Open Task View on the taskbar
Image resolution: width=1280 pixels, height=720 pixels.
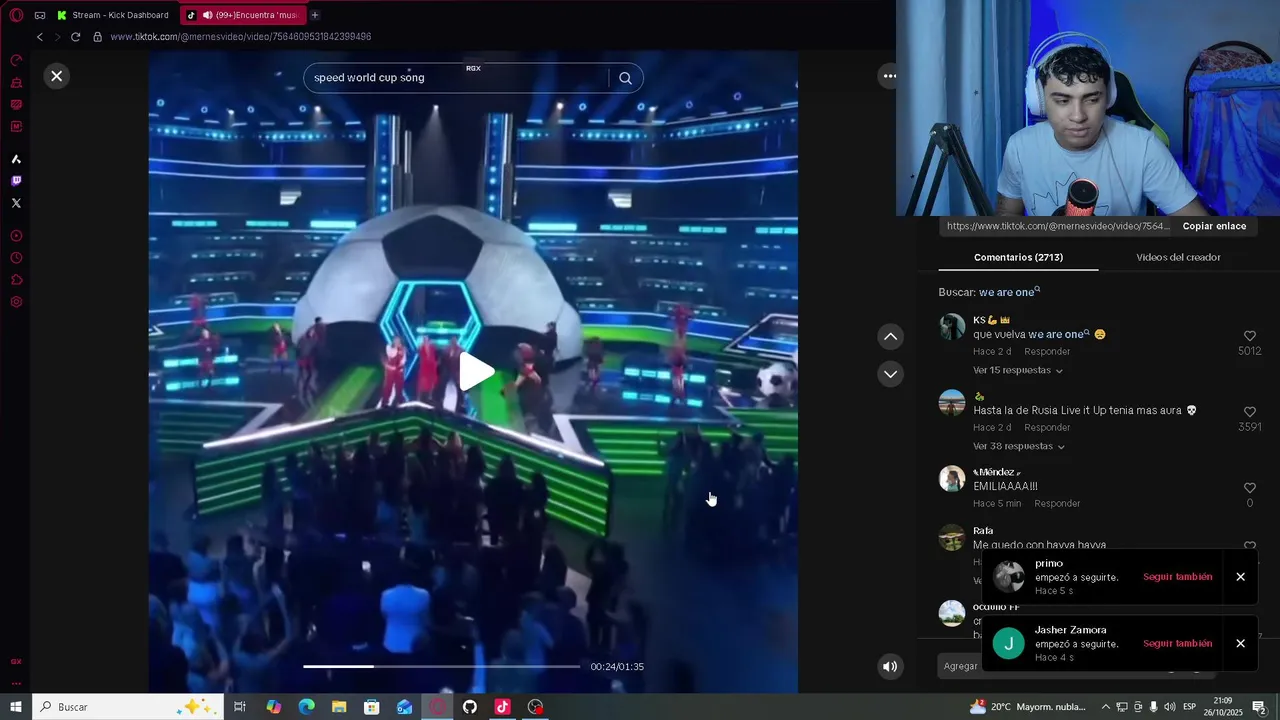pos(240,707)
